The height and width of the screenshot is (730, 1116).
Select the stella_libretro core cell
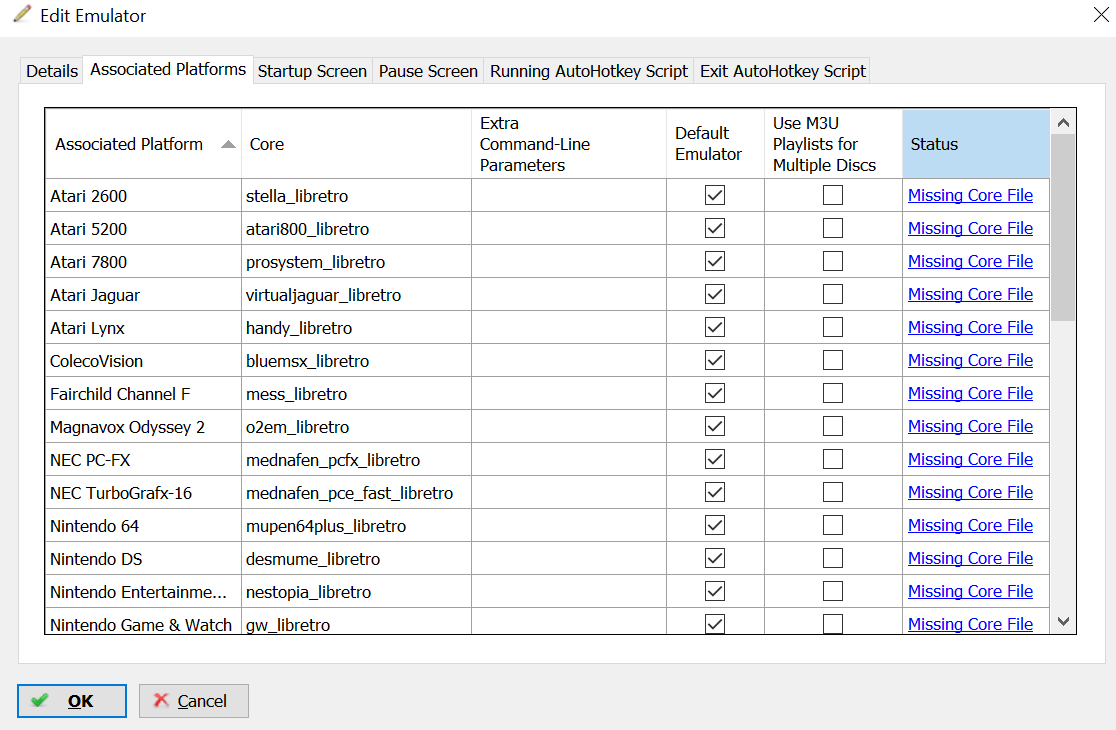[x=356, y=196]
